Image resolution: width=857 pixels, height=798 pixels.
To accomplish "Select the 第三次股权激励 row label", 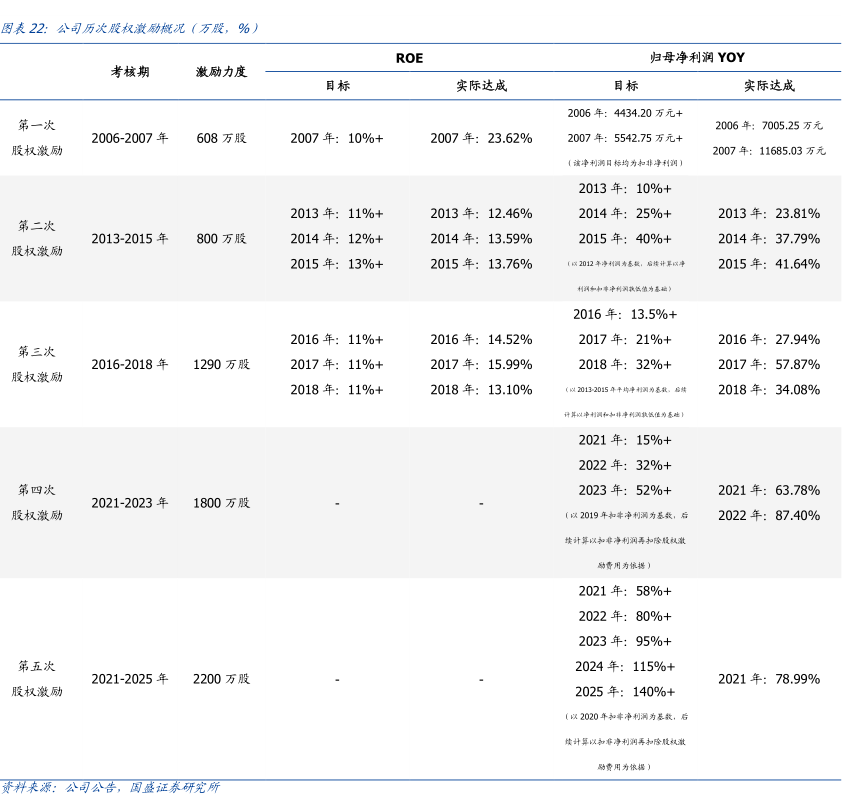I will 37,365.
